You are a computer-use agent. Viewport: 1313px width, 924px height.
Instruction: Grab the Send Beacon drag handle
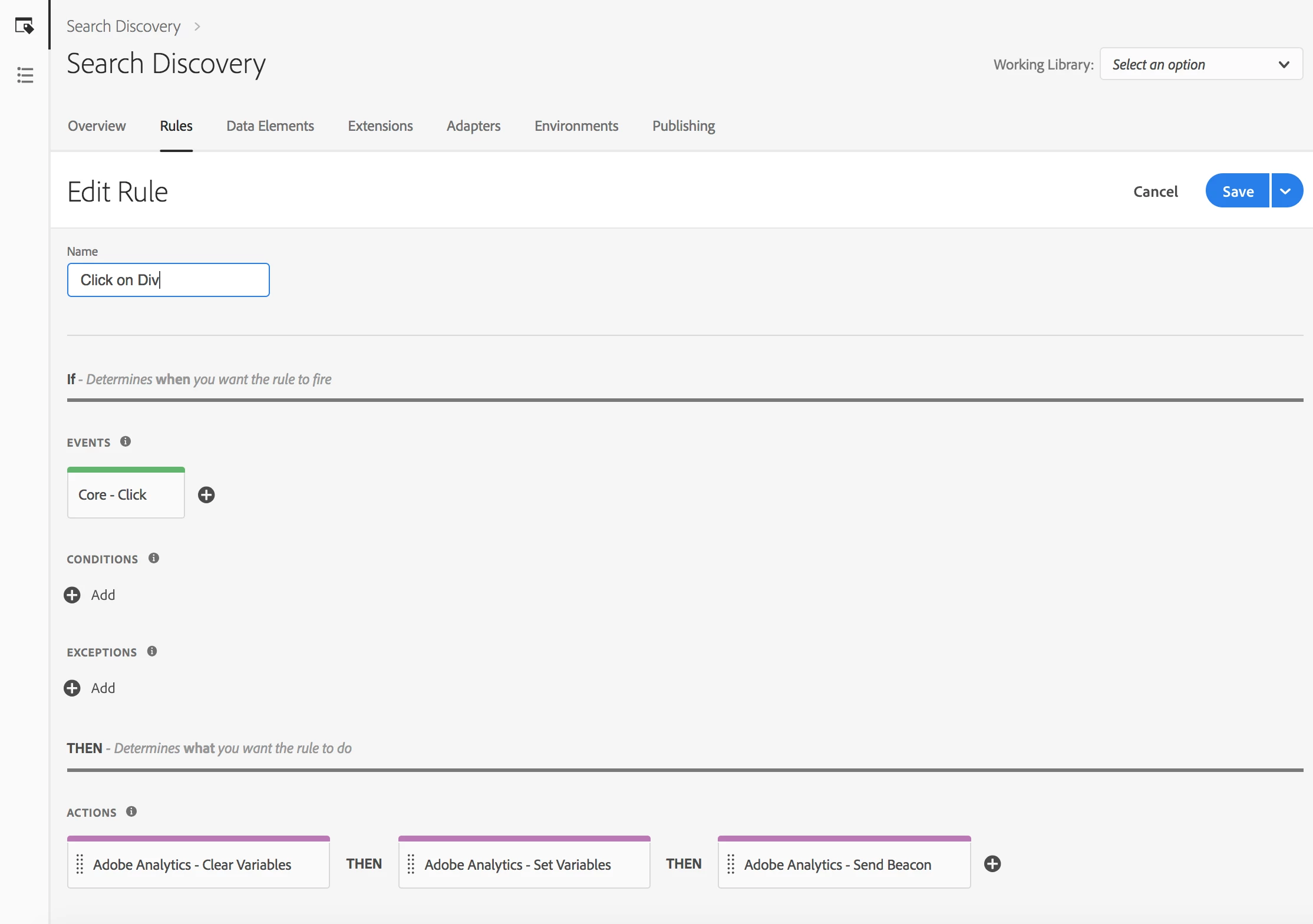(731, 864)
